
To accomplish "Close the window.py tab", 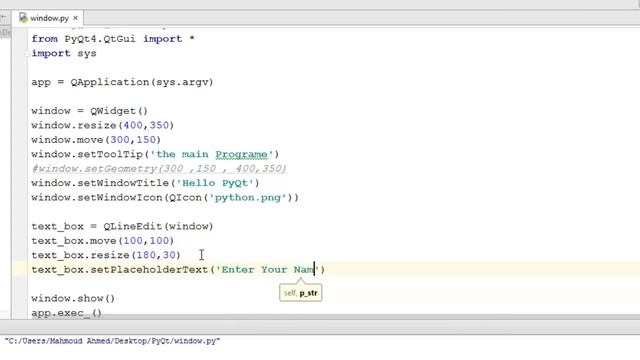I will click(x=76, y=18).
